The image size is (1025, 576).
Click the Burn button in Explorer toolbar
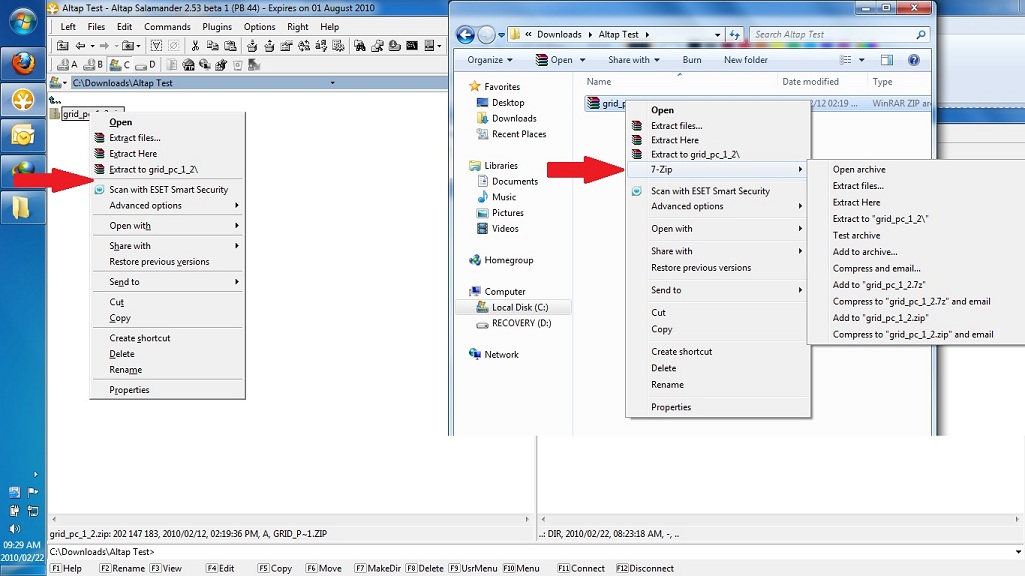(692, 60)
